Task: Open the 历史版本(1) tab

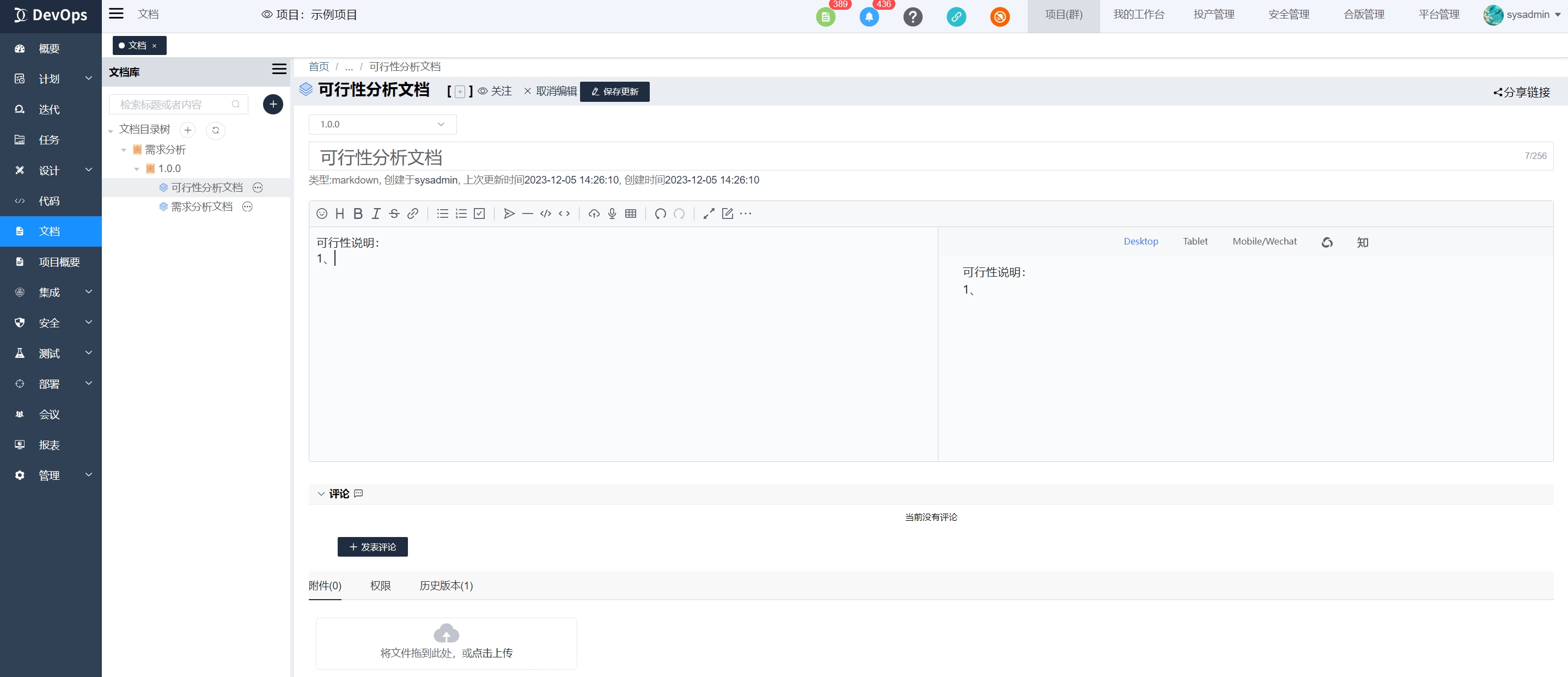Action: coord(446,585)
